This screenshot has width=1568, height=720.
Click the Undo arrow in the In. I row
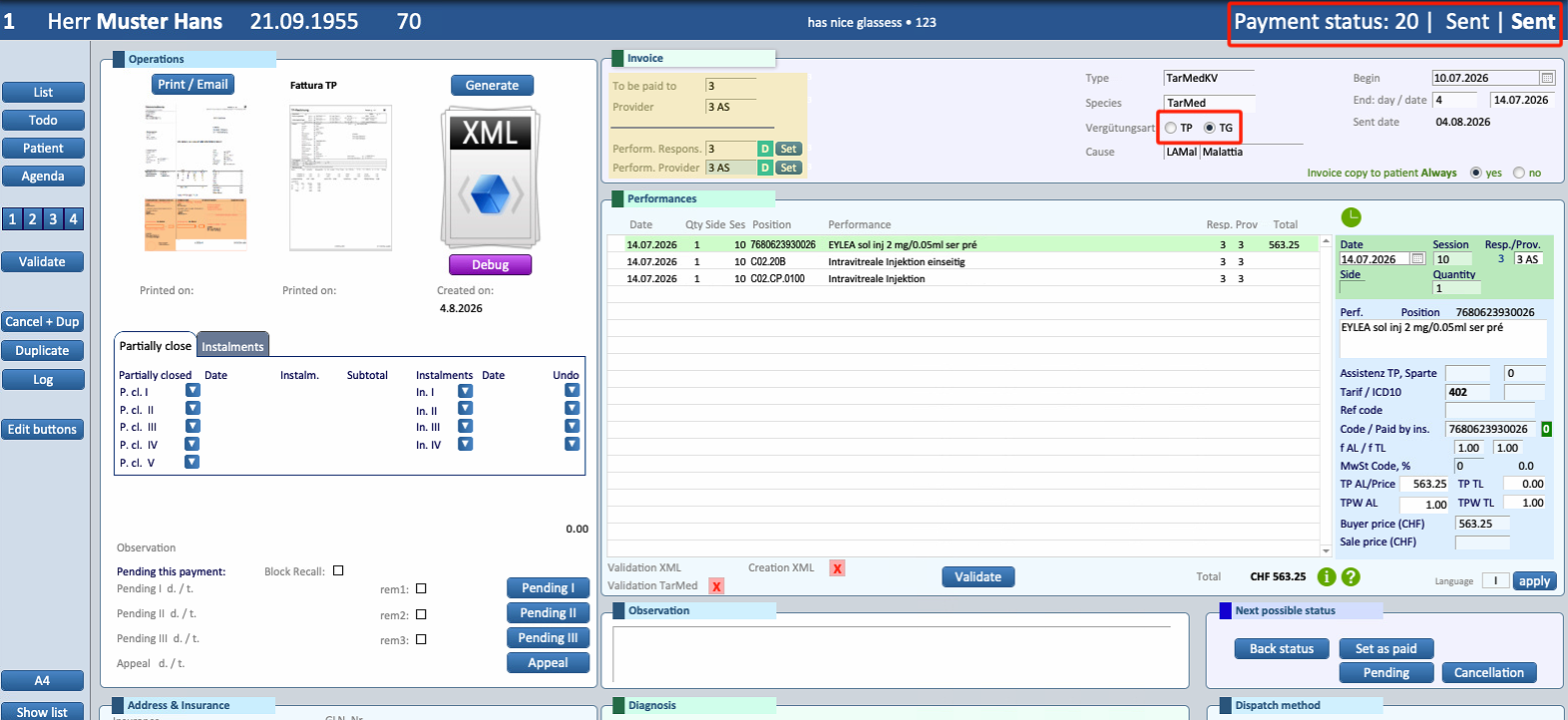(572, 392)
